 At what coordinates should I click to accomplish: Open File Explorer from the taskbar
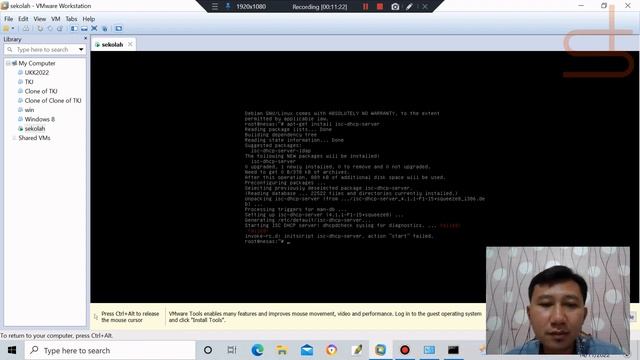pyautogui.click(x=282, y=350)
